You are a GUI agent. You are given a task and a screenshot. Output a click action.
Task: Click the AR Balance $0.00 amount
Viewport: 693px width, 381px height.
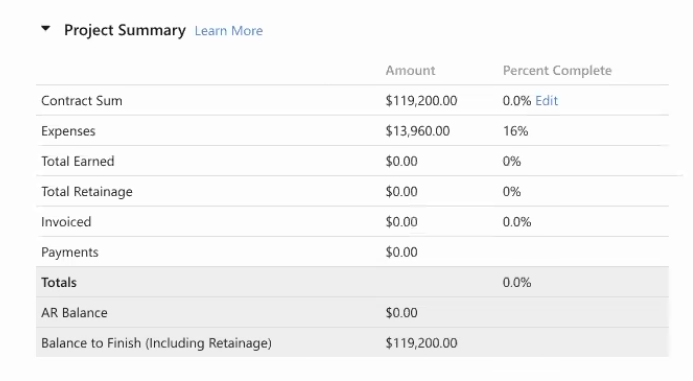(x=401, y=313)
